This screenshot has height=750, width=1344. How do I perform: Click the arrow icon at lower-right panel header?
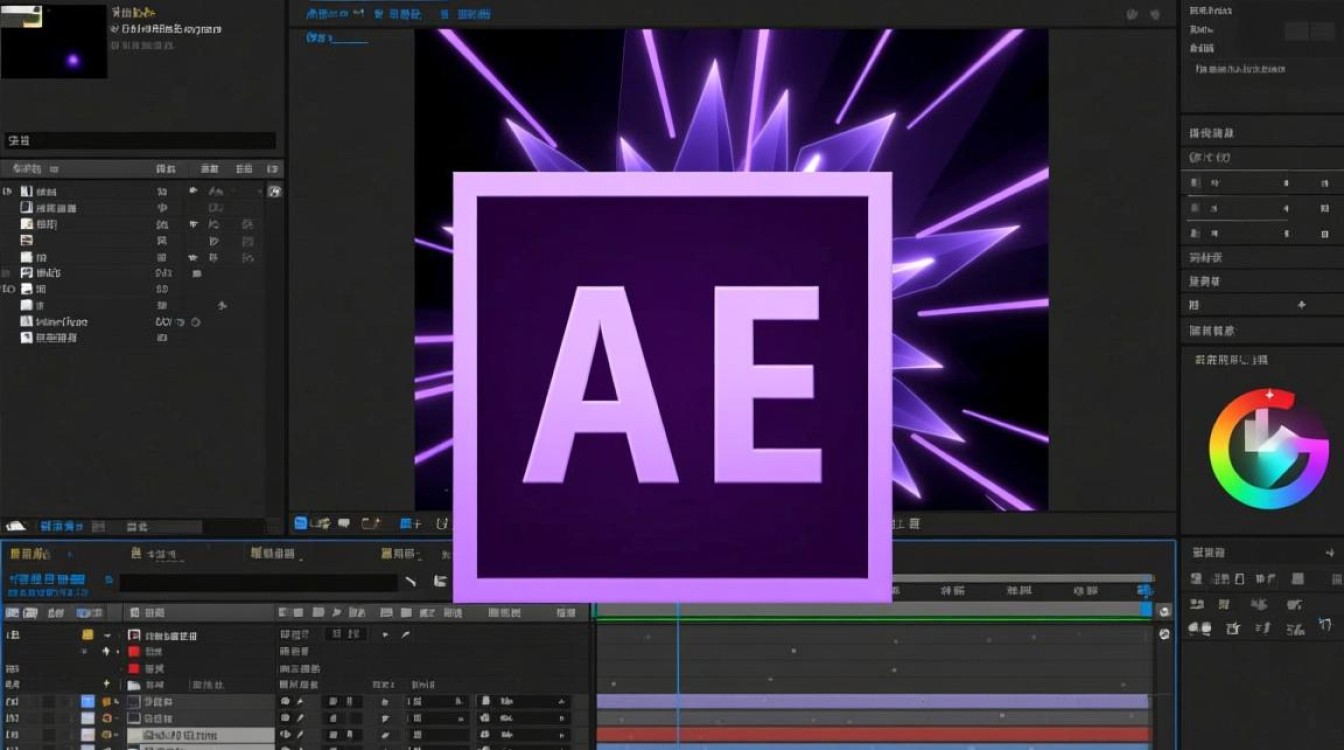[x=1329, y=552]
